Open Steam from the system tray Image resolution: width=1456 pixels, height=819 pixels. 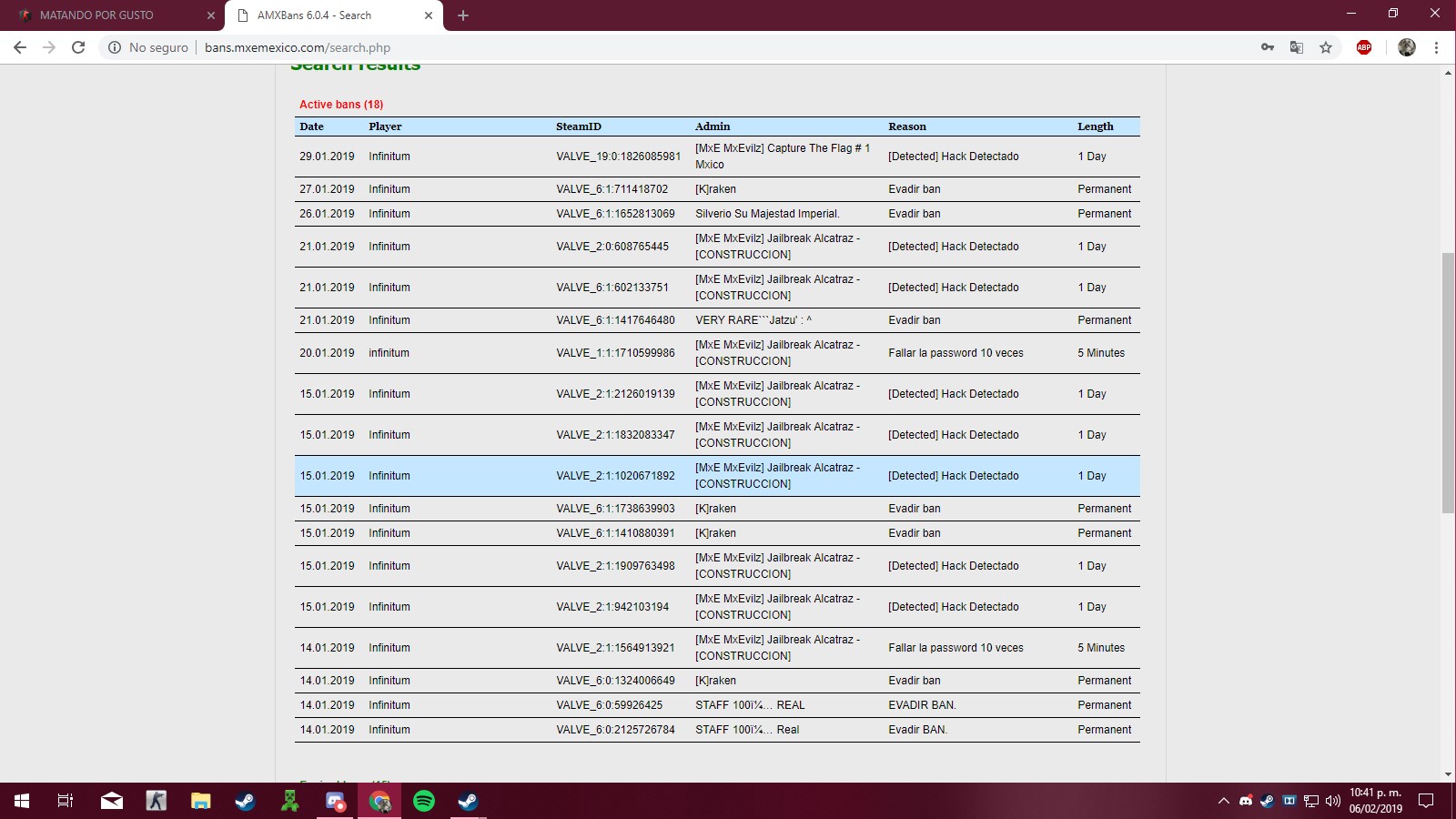point(1267,801)
